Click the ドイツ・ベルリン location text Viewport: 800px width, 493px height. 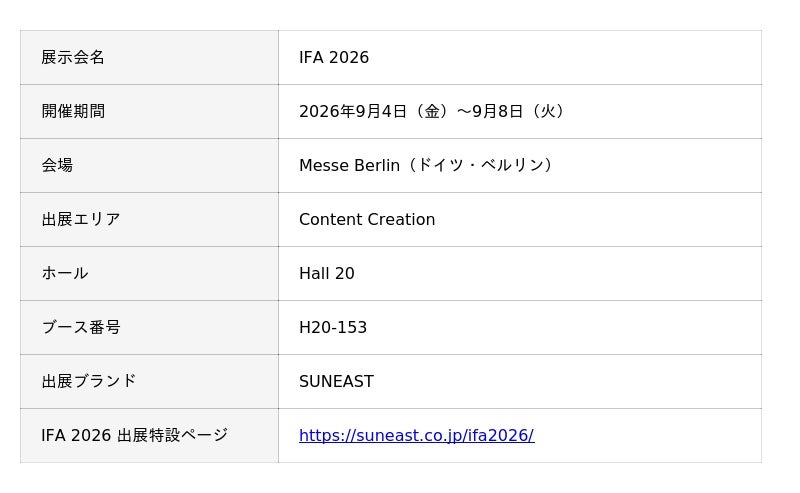pos(481,165)
